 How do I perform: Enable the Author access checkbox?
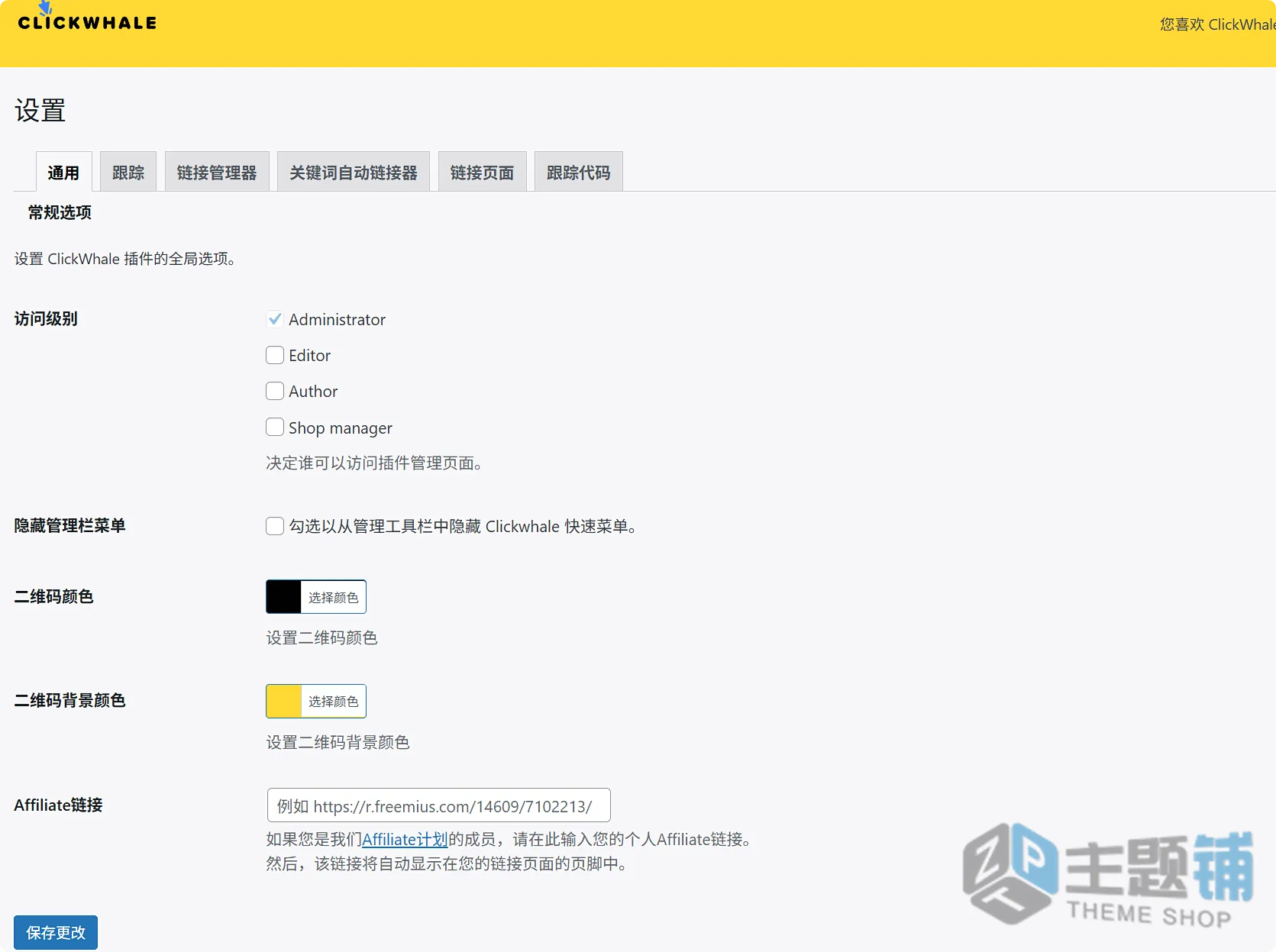[275, 391]
